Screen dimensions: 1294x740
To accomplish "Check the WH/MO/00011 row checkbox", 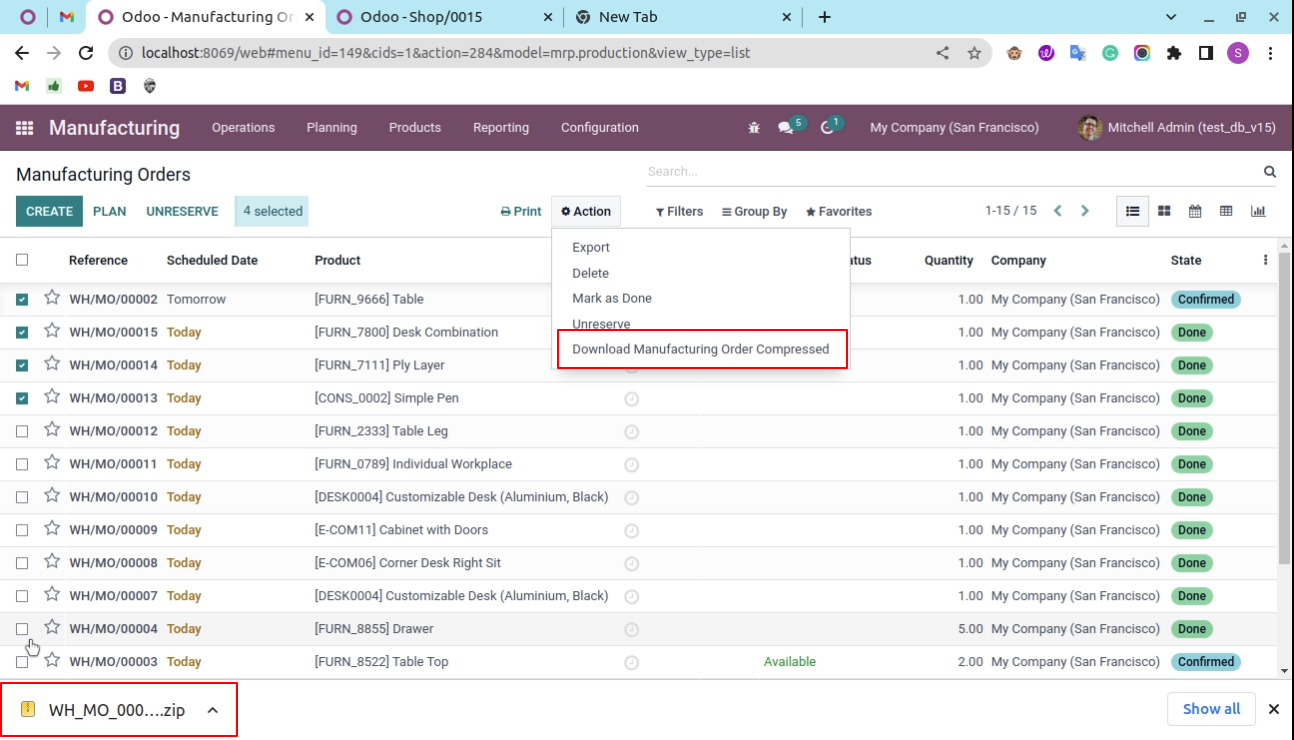I will pos(22,464).
